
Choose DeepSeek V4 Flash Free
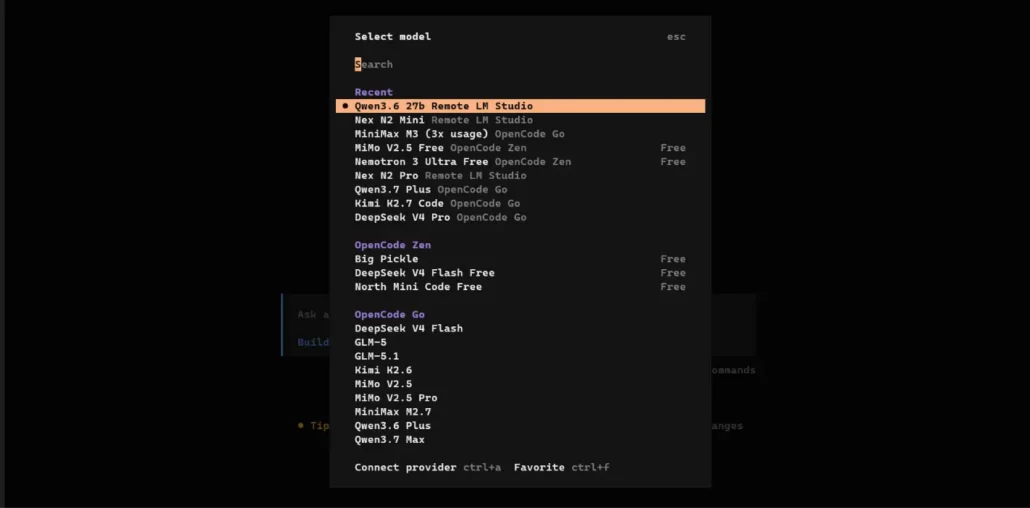520,273
